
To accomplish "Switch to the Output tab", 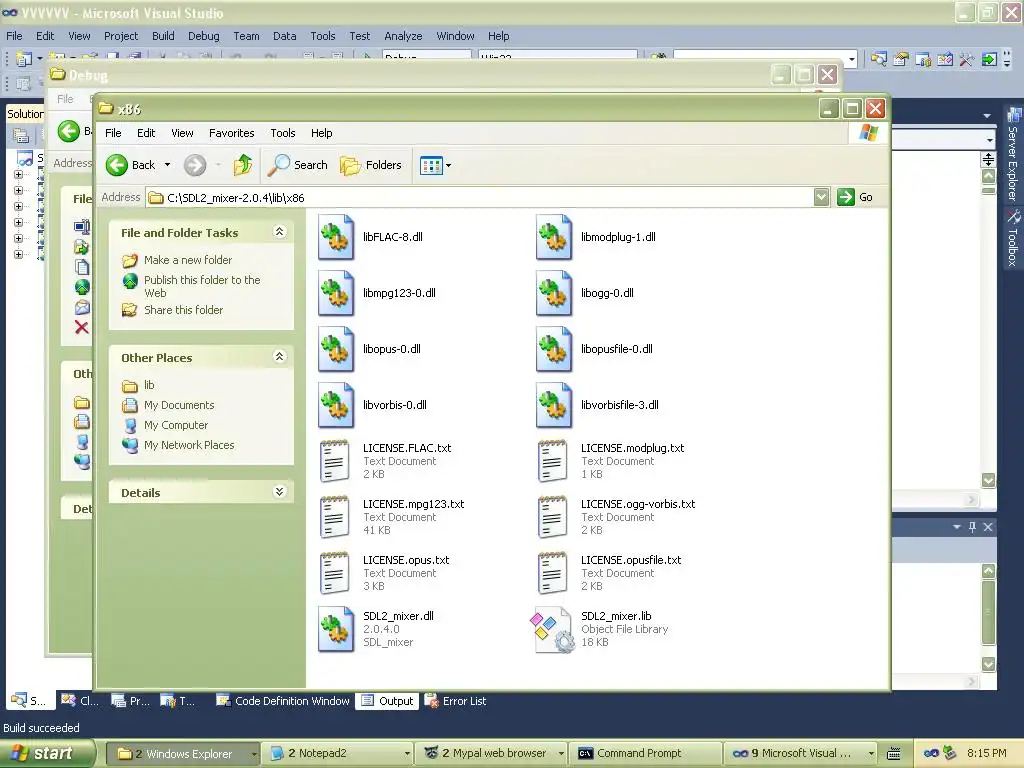I will coord(388,701).
